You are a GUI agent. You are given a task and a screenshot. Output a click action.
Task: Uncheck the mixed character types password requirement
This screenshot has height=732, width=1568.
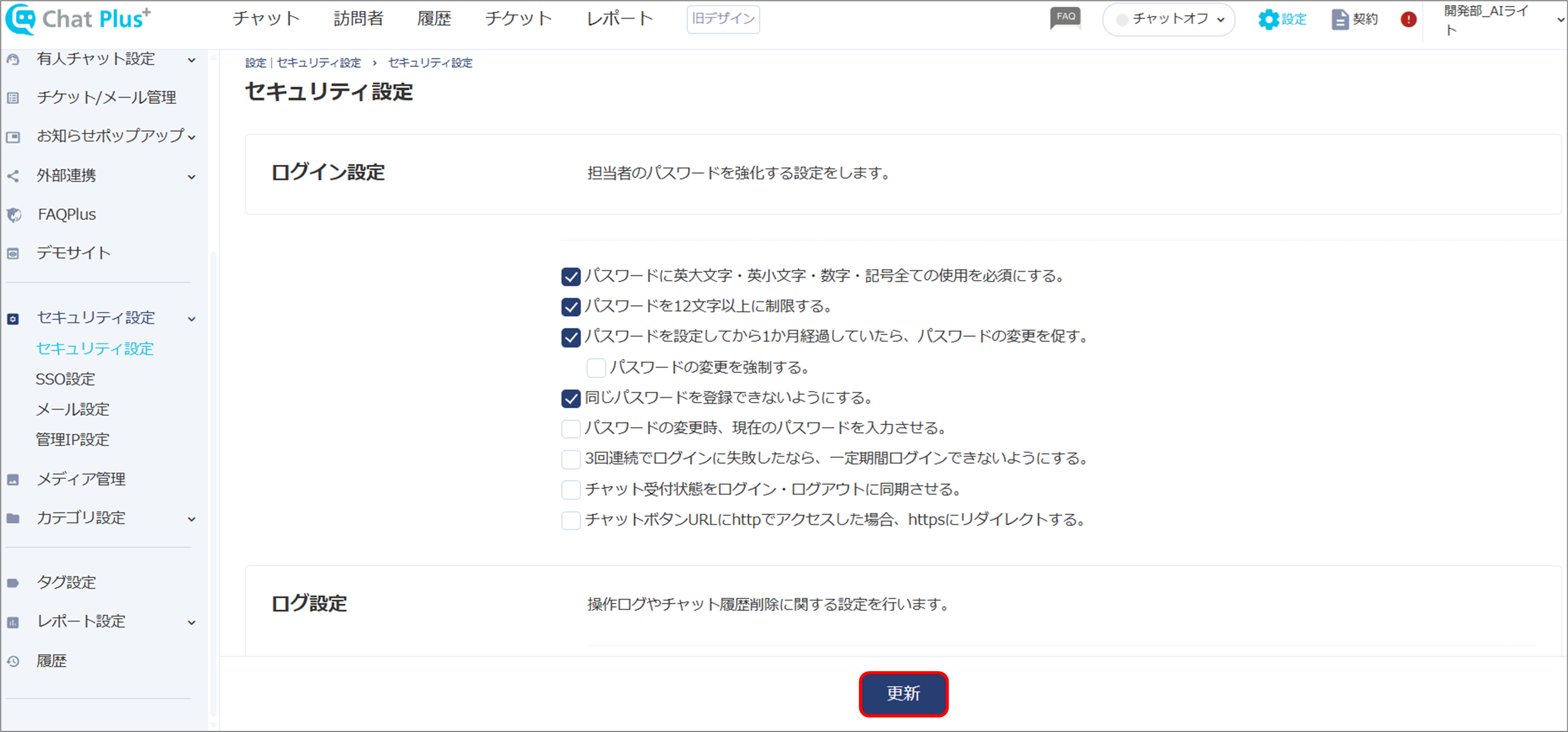570,277
